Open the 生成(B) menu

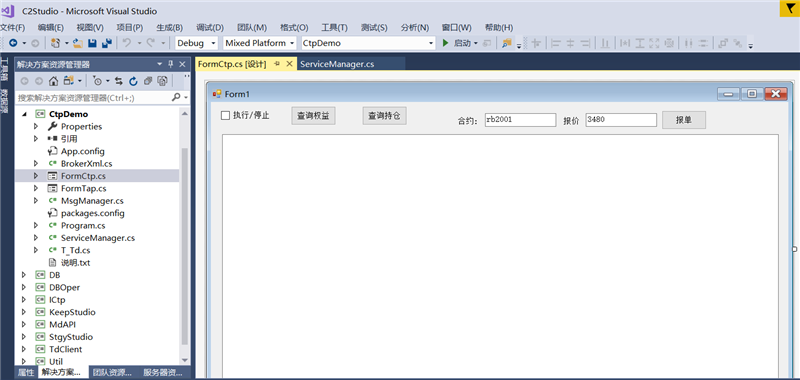169,28
